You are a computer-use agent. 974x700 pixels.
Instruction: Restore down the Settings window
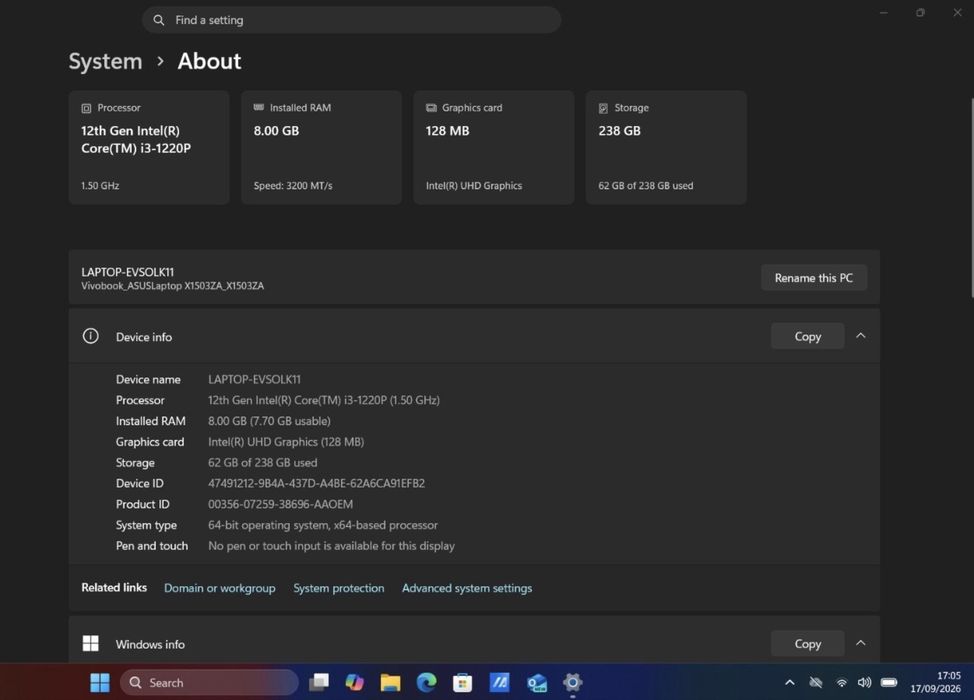tap(920, 12)
